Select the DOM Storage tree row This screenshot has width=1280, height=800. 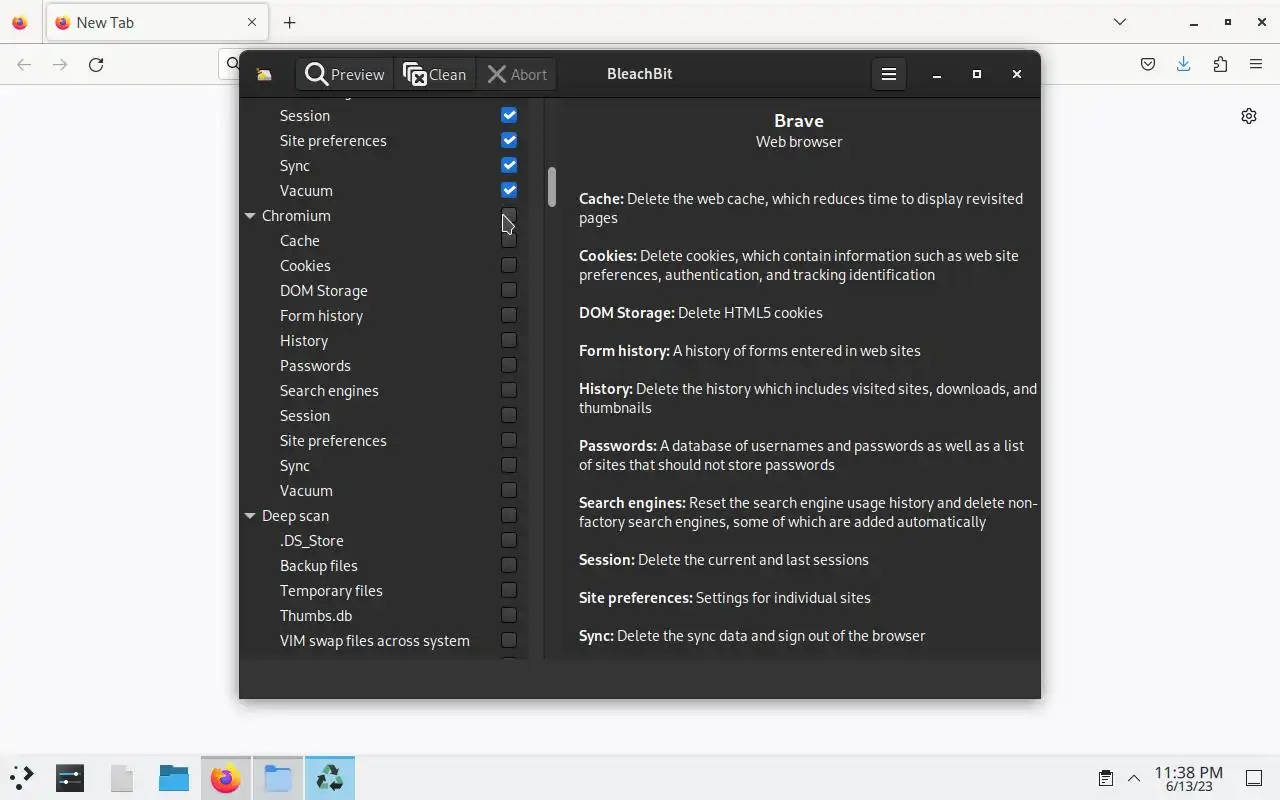(x=384, y=290)
